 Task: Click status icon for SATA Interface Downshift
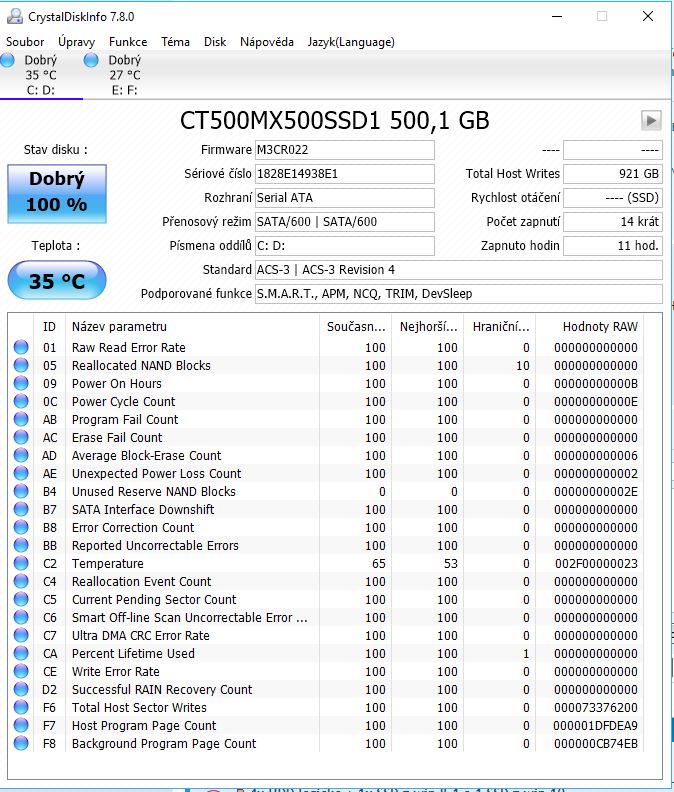pos(21,509)
